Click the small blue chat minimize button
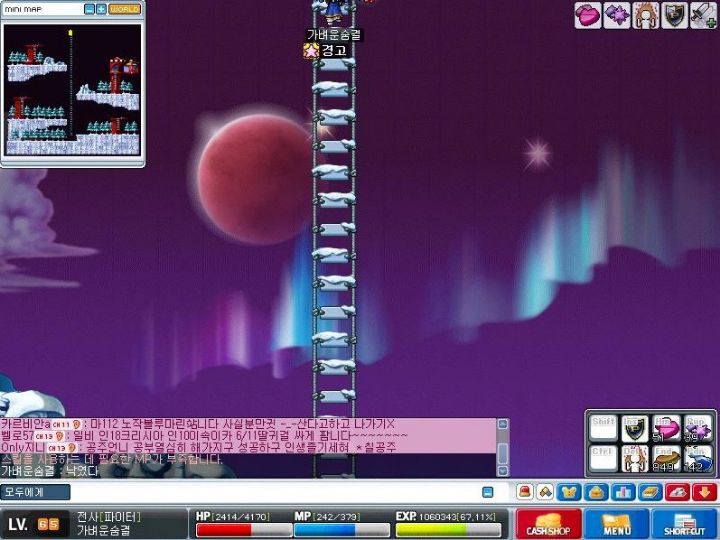 pos(488,492)
